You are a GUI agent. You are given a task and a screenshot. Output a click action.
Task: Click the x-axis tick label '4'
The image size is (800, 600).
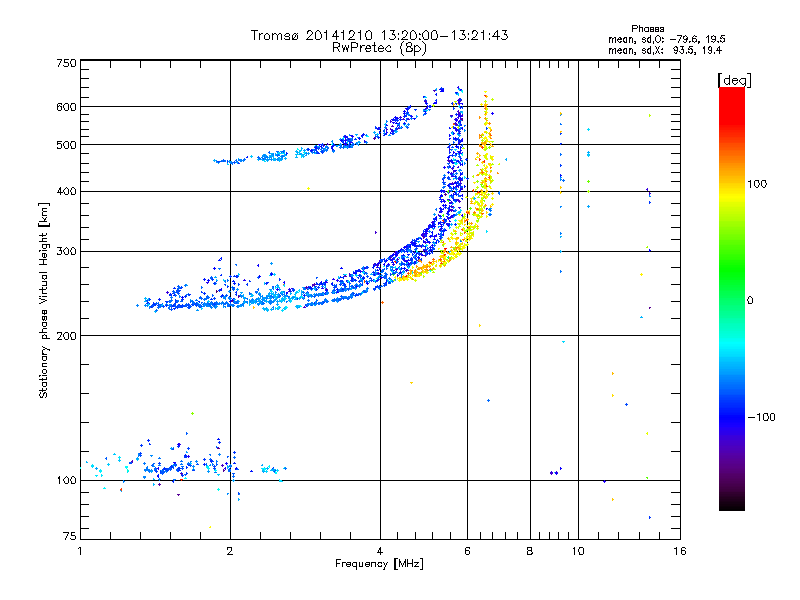pos(380,551)
